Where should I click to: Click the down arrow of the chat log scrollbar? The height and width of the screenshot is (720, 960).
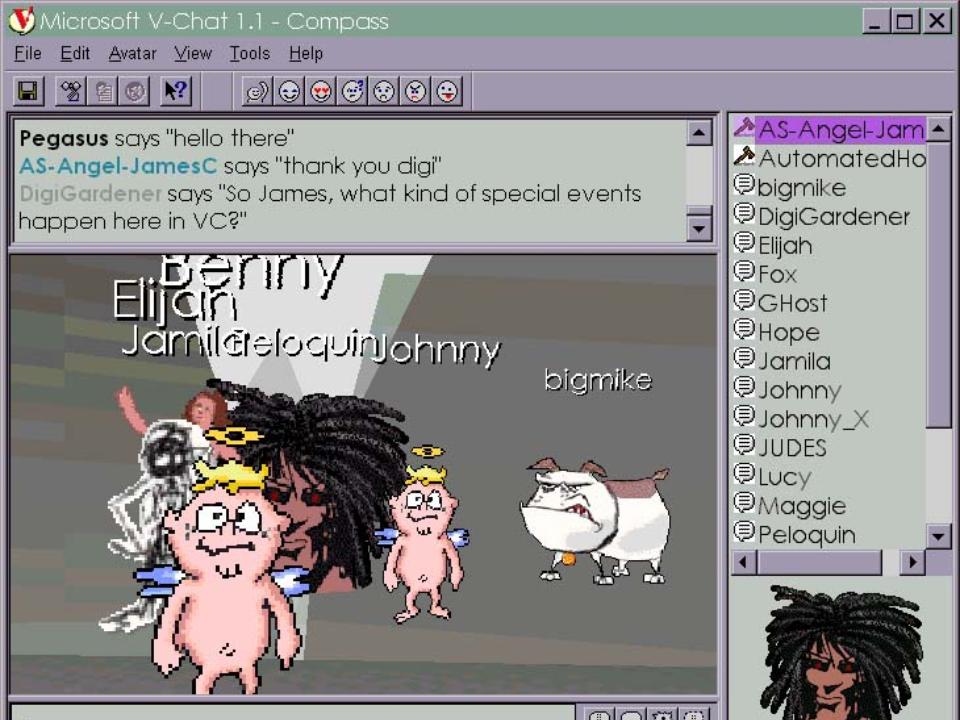pyautogui.click(x=699, y=229)
